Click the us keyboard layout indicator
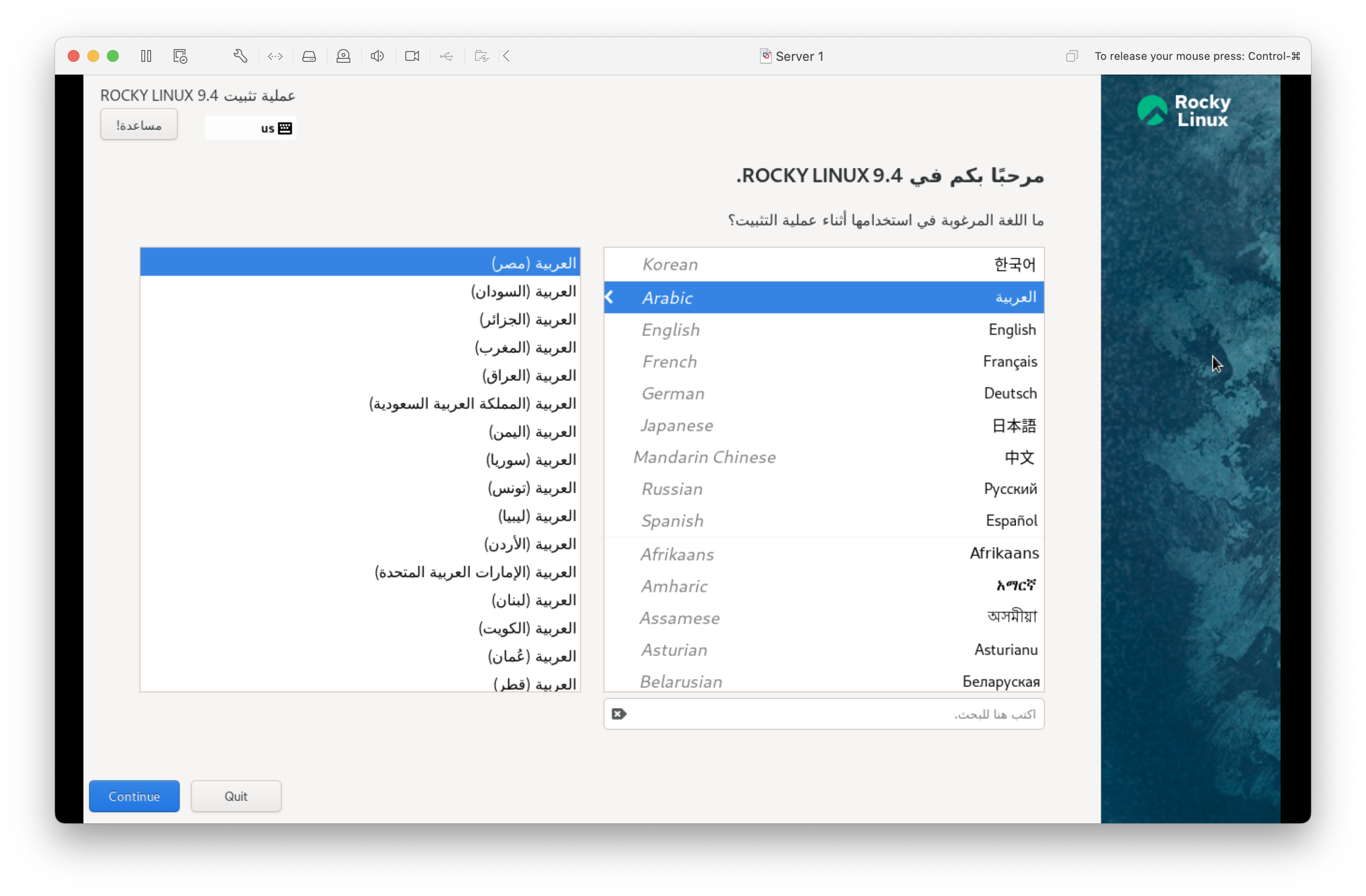The height and width of the screenshot is (896, 1366). pos(251,128)
